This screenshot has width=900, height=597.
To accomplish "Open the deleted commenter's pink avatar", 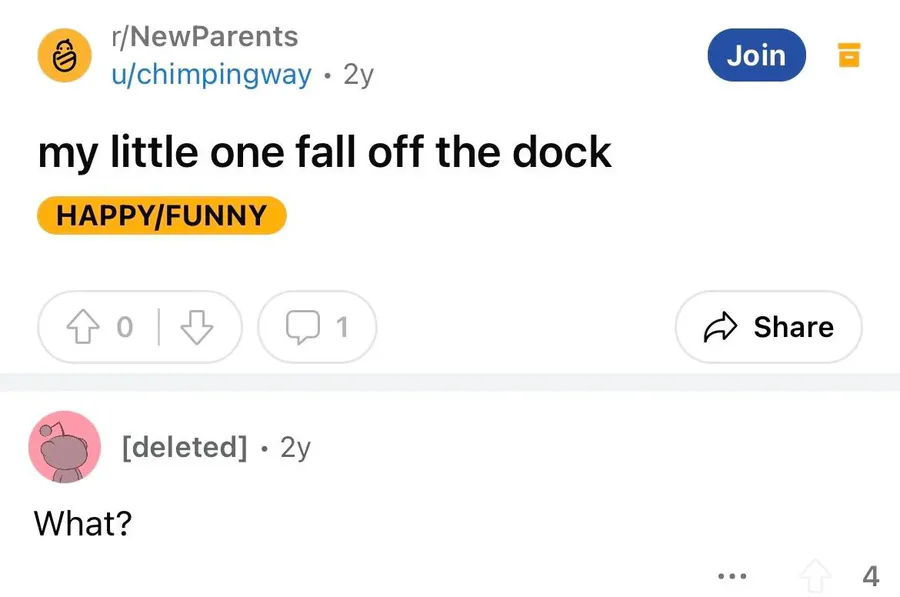I will click(x=64, y=447).
